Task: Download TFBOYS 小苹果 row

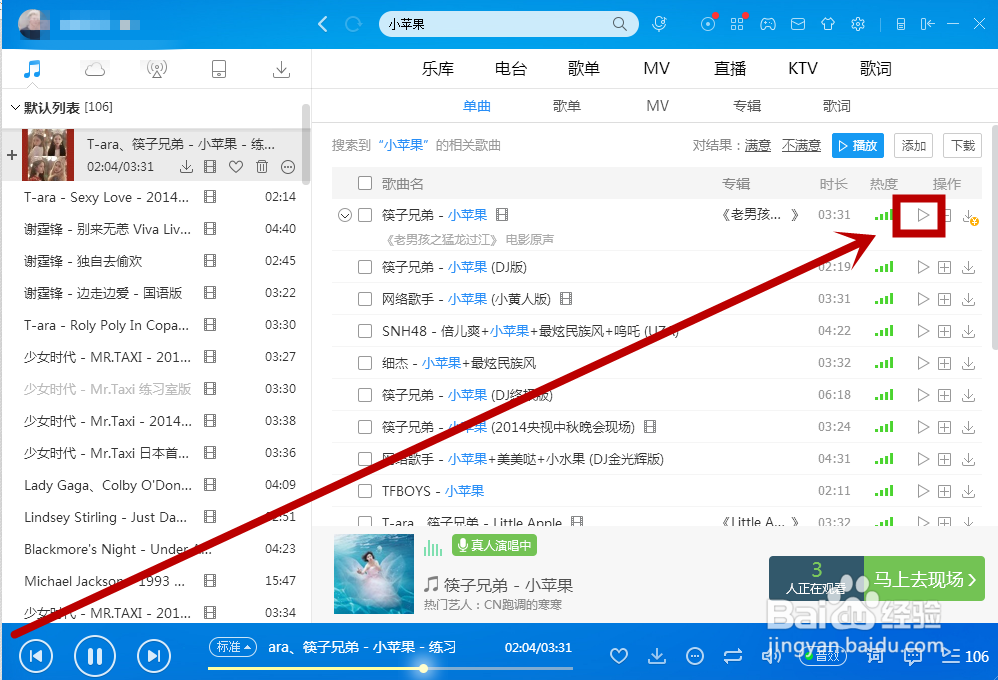Action: pyautogui.click(x=968, y=491)
